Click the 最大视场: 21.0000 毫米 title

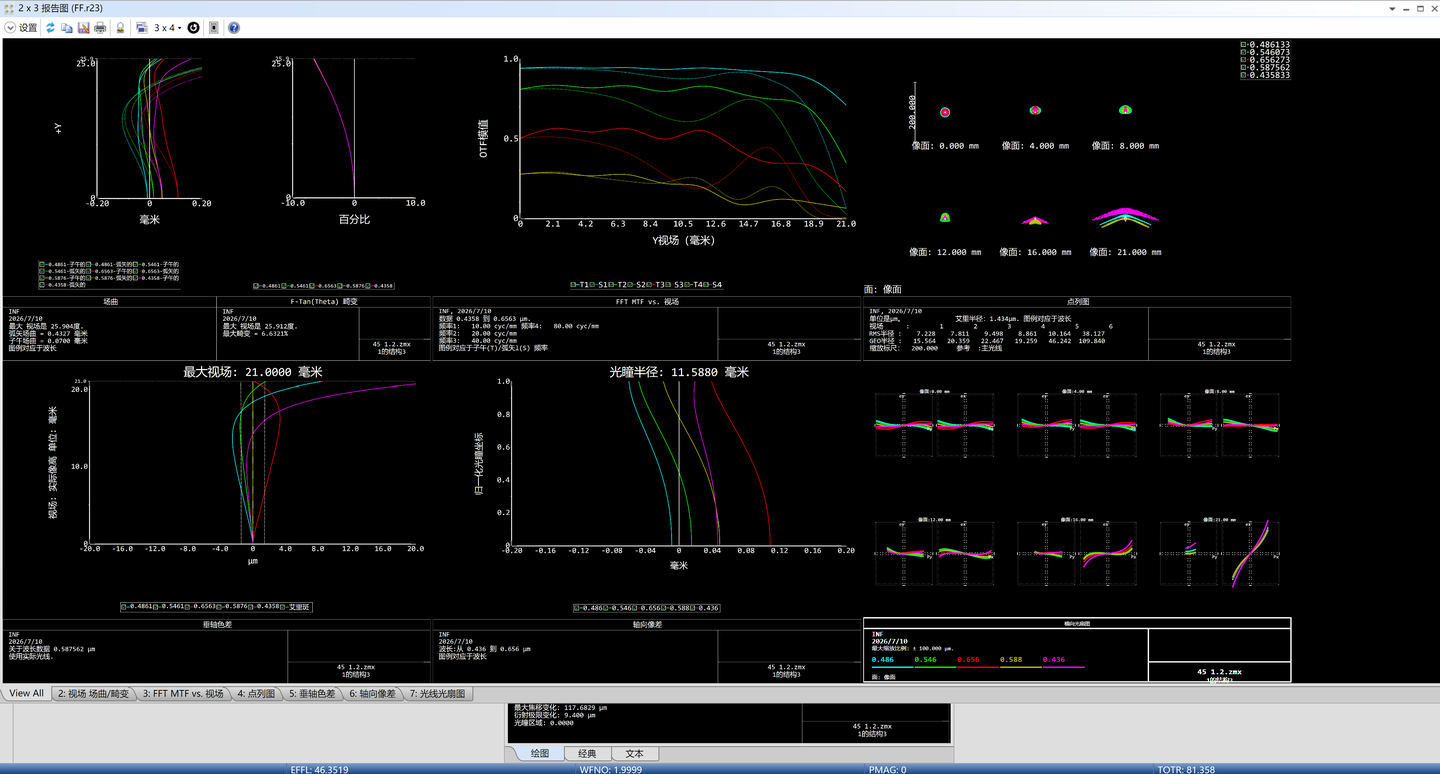252,372
